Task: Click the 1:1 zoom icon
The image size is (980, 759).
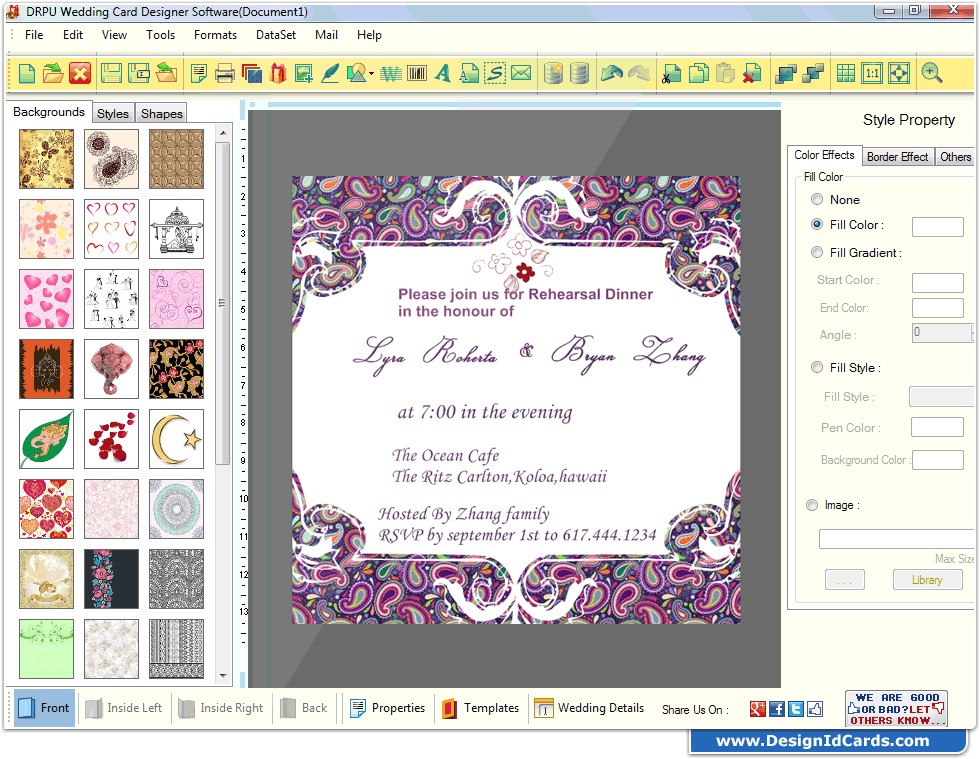Action: 870,73
